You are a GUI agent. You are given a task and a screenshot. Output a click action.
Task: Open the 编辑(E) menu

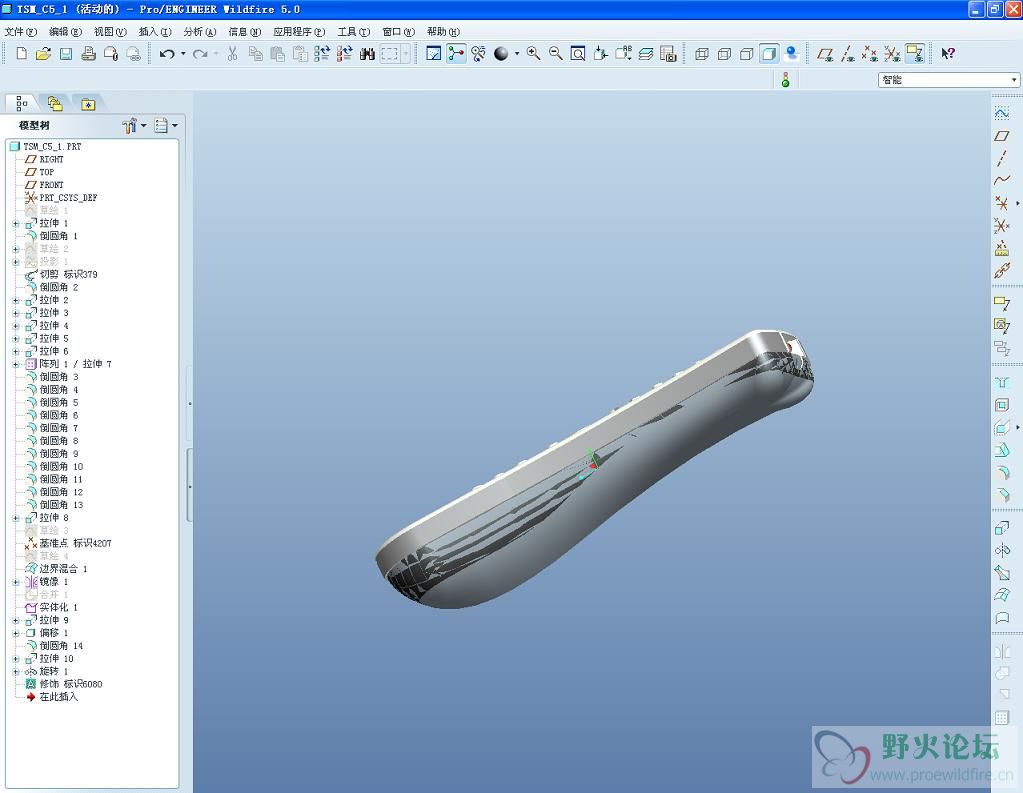tap(65, 31)
